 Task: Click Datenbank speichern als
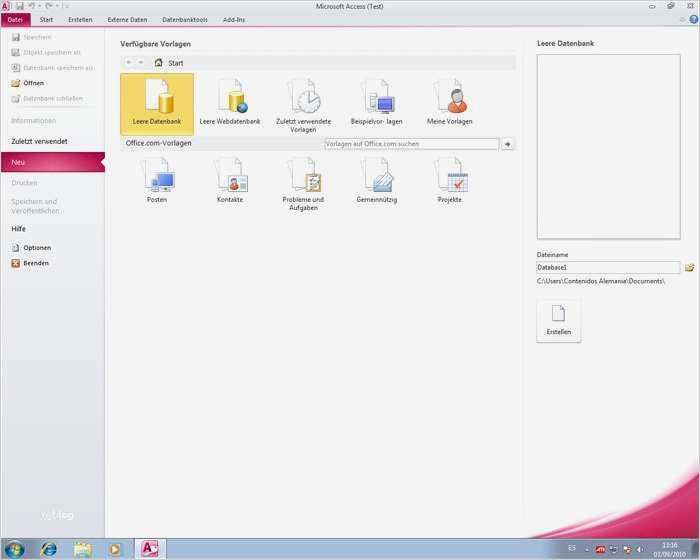click(x=53, y=67)
